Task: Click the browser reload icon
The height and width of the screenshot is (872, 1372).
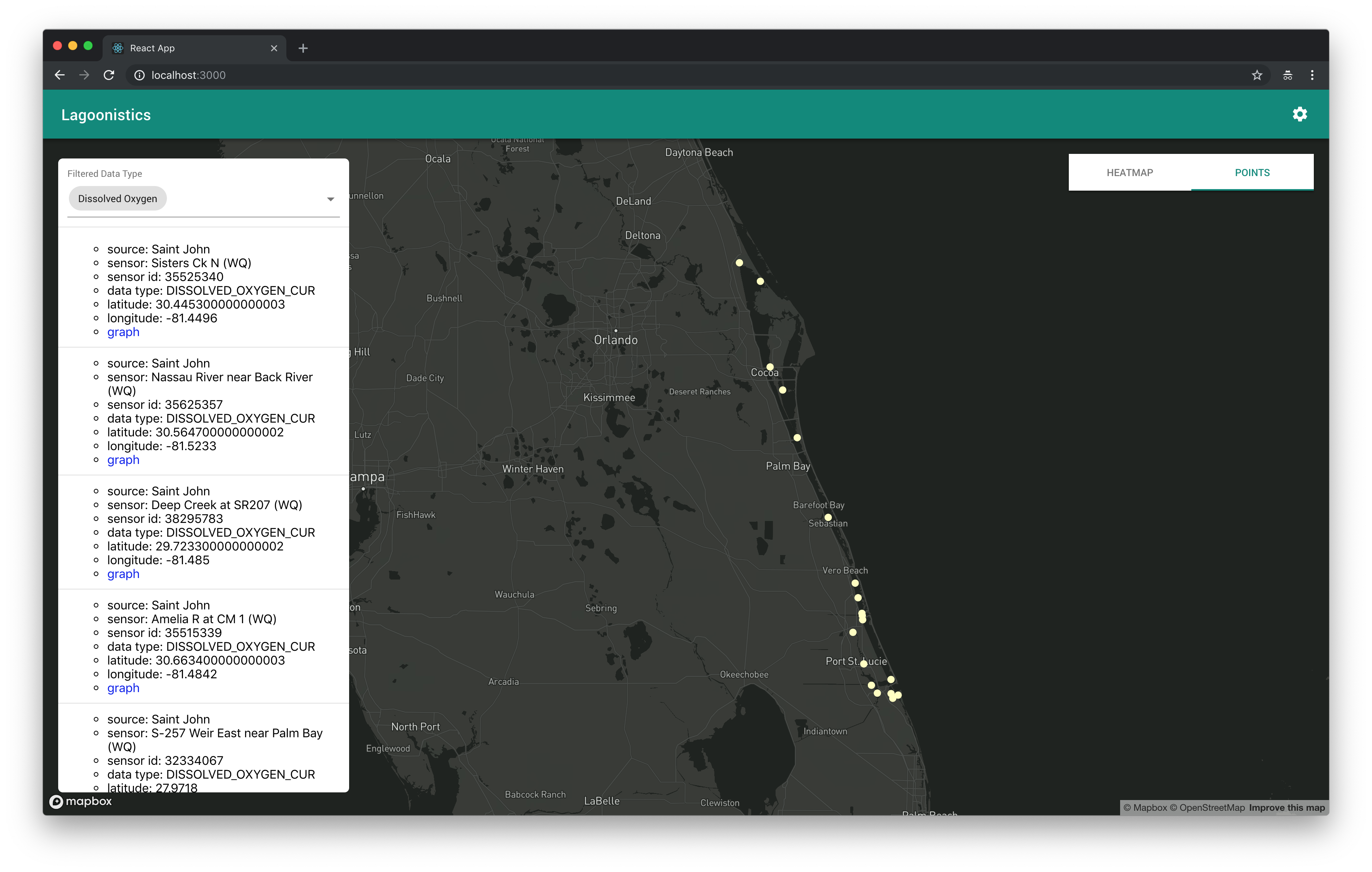Action: [109, 75]
